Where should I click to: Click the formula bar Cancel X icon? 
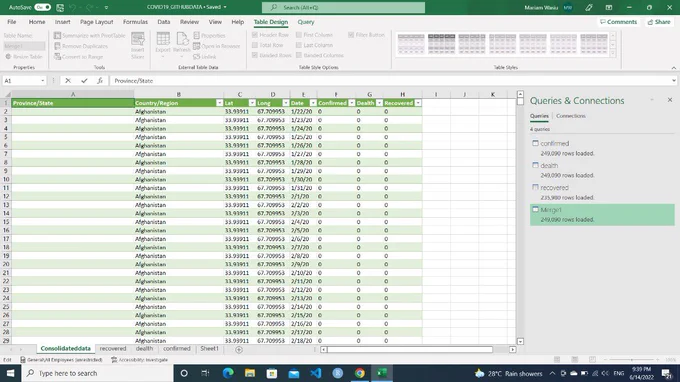[x=68, y=81]
